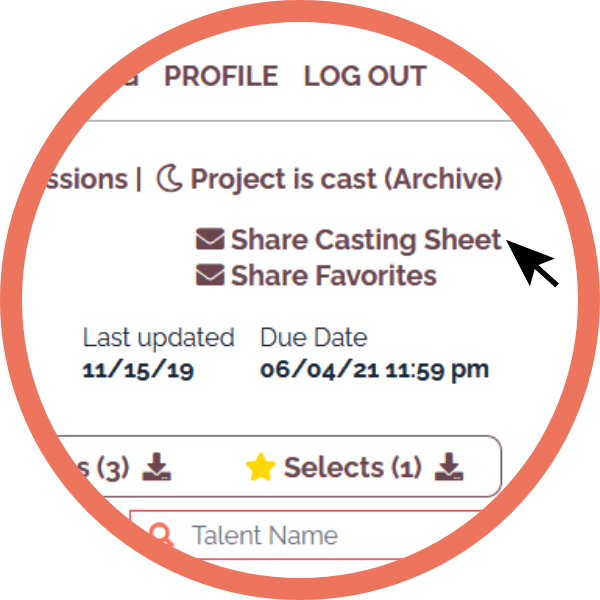
Task: Click the Due Date label
Action: point(314,337)
